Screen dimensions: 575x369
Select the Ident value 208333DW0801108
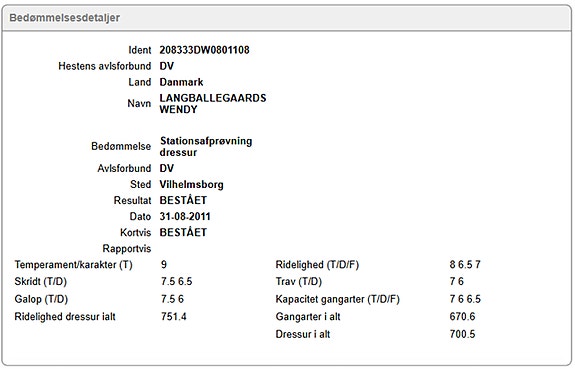[x=204, y=50]
